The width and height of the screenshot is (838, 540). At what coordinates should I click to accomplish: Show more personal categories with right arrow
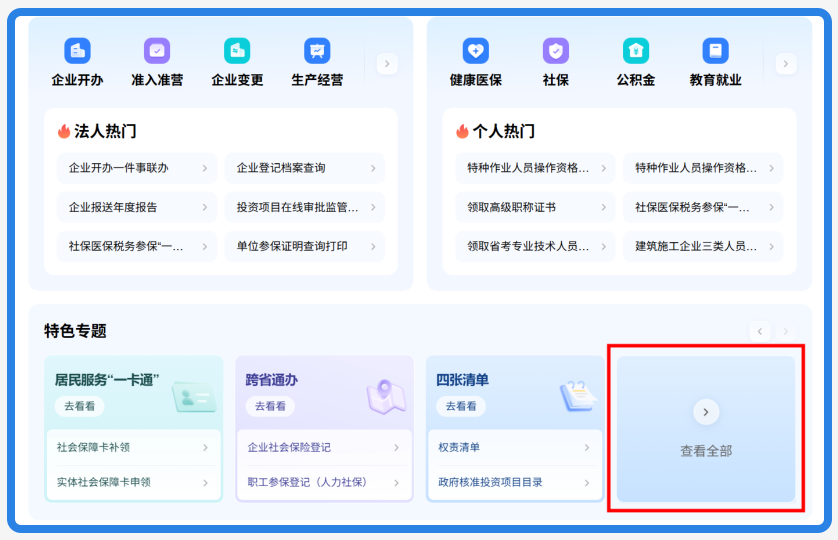click(786, 64)
